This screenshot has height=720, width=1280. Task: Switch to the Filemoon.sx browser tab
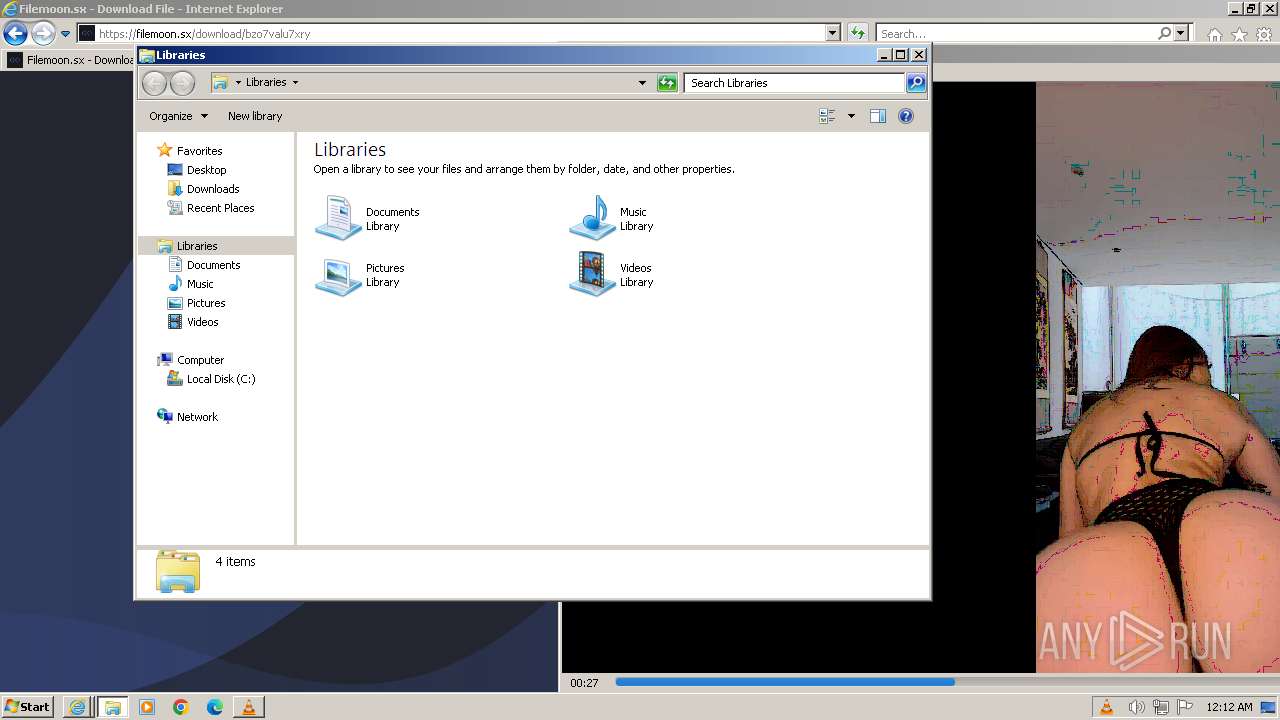pyautogui.click(x=70, y=60)
